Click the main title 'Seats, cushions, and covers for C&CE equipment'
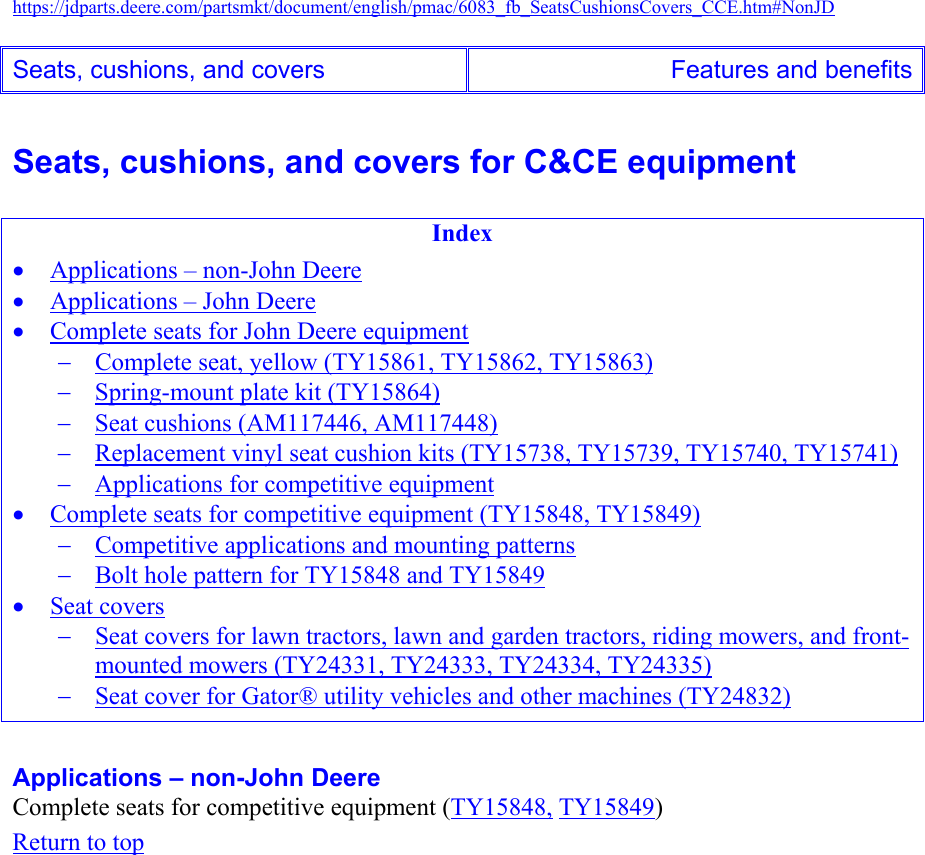This screenshot has width=925, height=855. click(x=404, y=162)
